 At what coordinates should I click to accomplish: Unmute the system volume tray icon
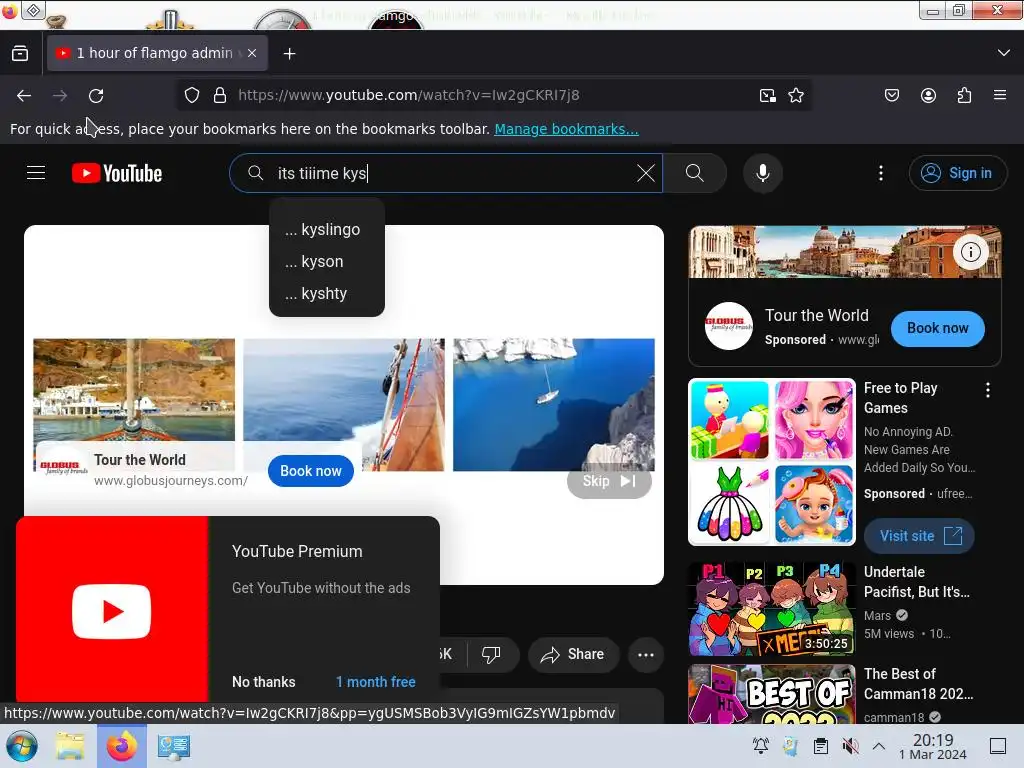pyautogui.click(x=850, y=746)
